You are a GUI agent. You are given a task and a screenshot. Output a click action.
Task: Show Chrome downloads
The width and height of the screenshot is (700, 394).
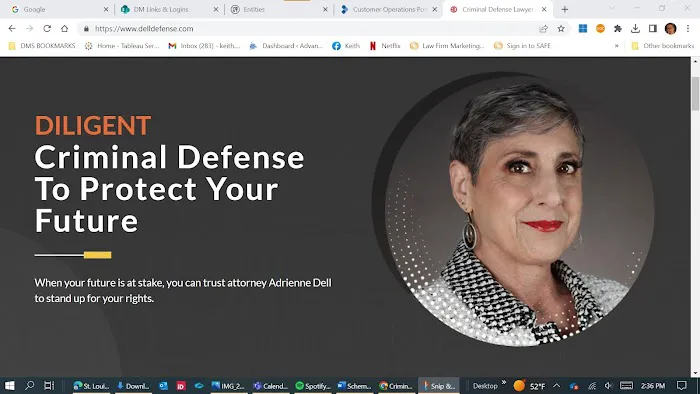(x=635, y=29)
